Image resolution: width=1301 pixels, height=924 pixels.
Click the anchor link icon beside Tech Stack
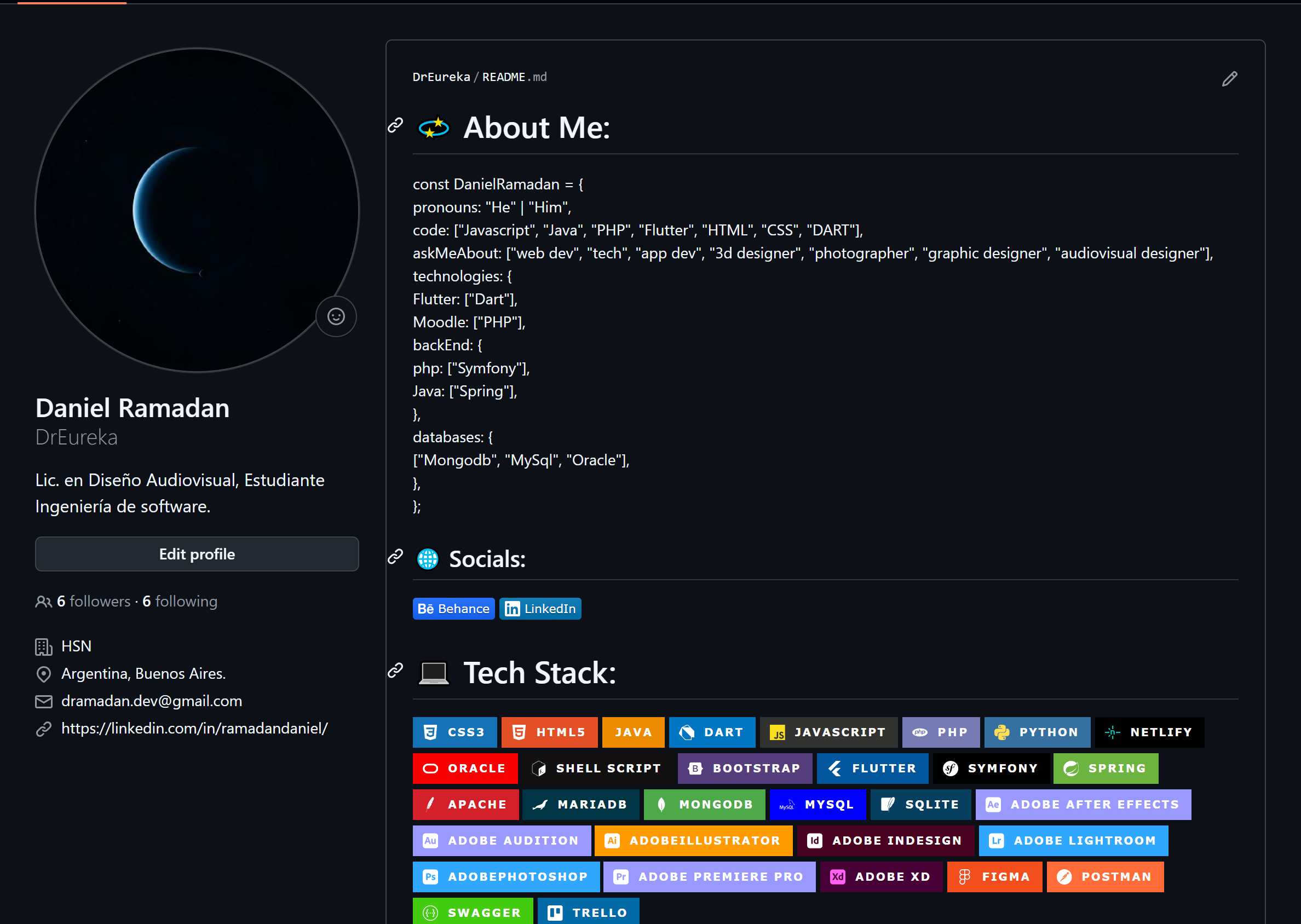395,671
